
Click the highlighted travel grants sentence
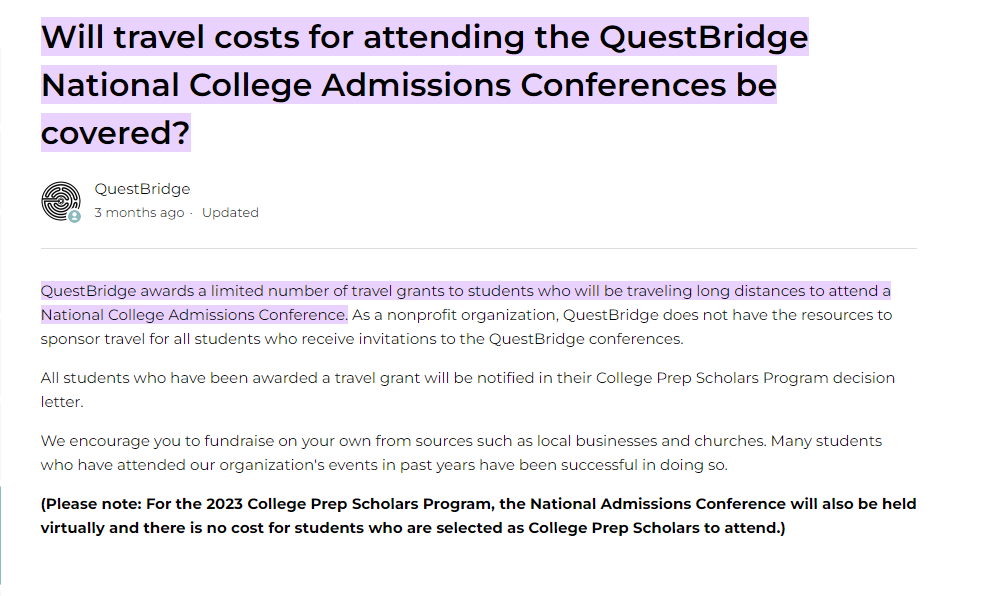click(x=465, y=303)
